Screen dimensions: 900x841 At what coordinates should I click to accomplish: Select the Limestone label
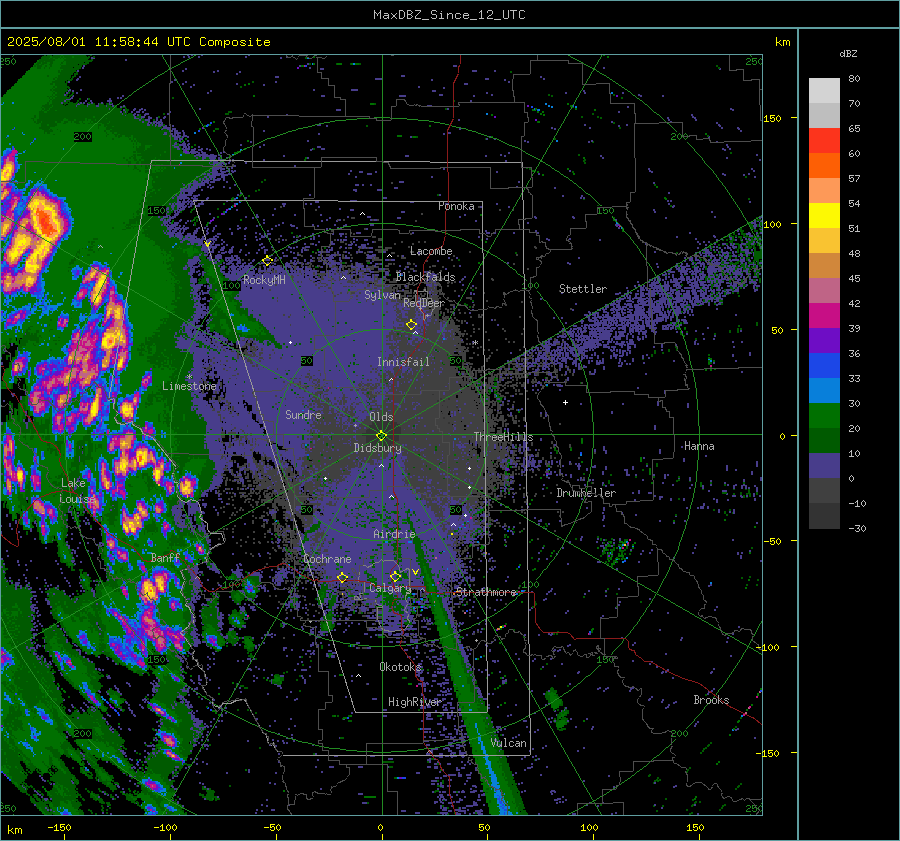click(189, 386)
